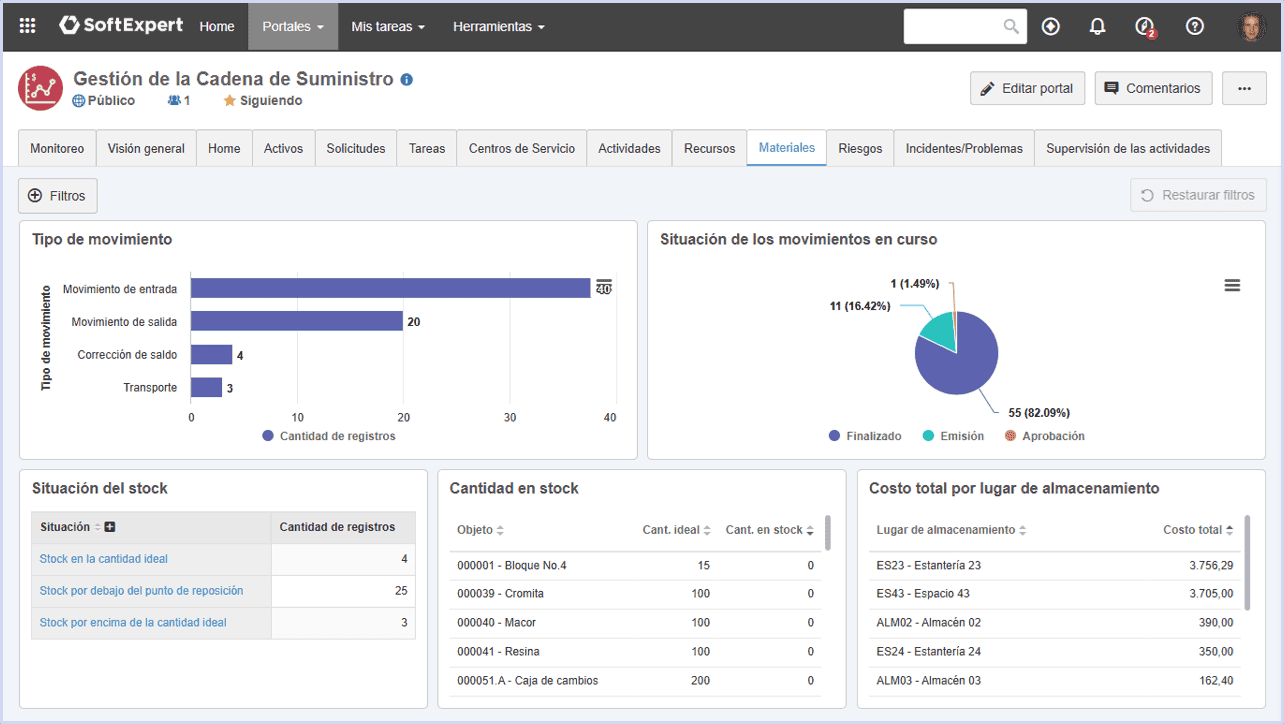Open the Comentarios button
The width and height of the screenshot is (1284, 724).
[1153, 88]
